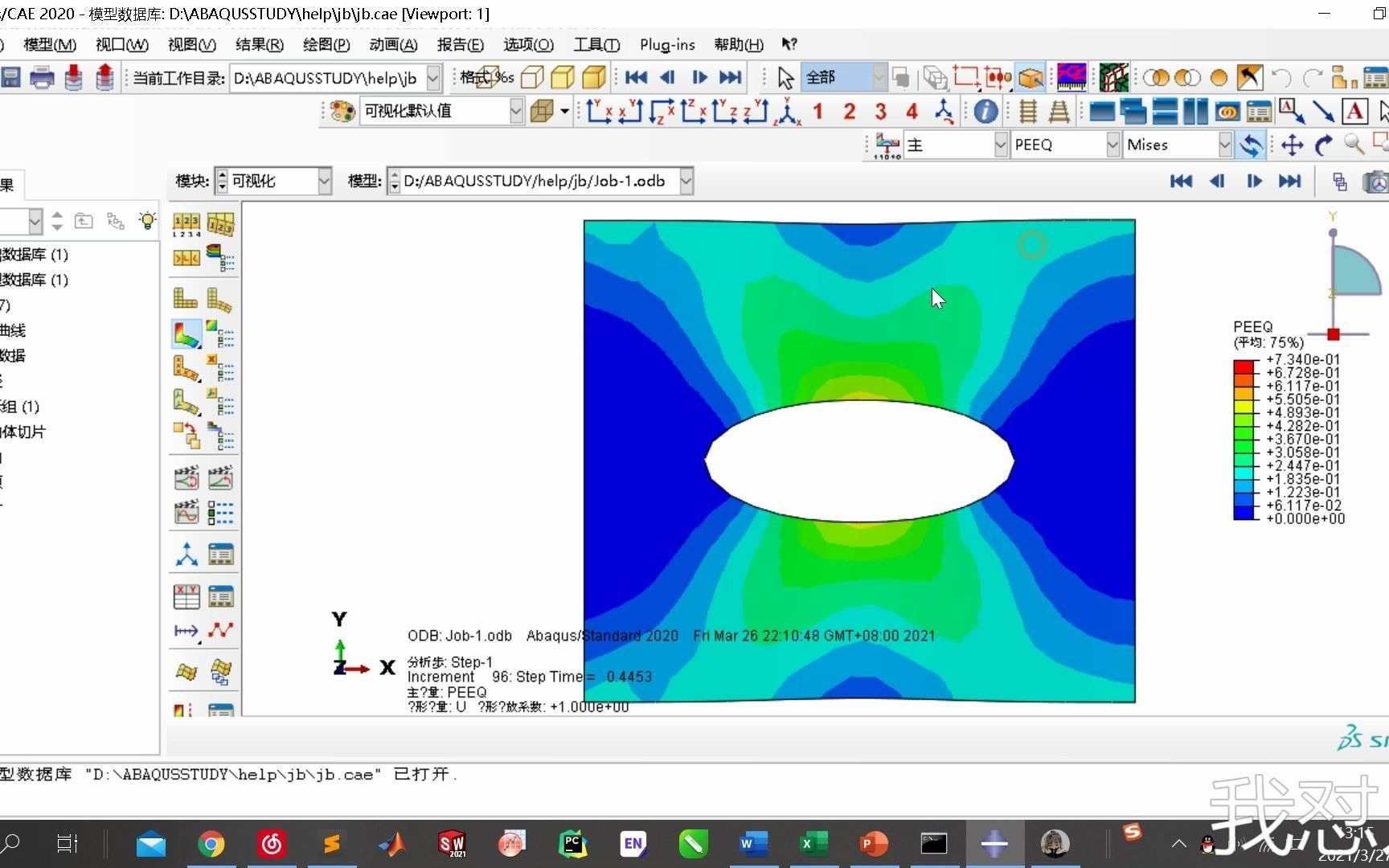Click the magnifier Zoom view icon
Screen dimensions: 1389x868
[x=1354, y=145]
